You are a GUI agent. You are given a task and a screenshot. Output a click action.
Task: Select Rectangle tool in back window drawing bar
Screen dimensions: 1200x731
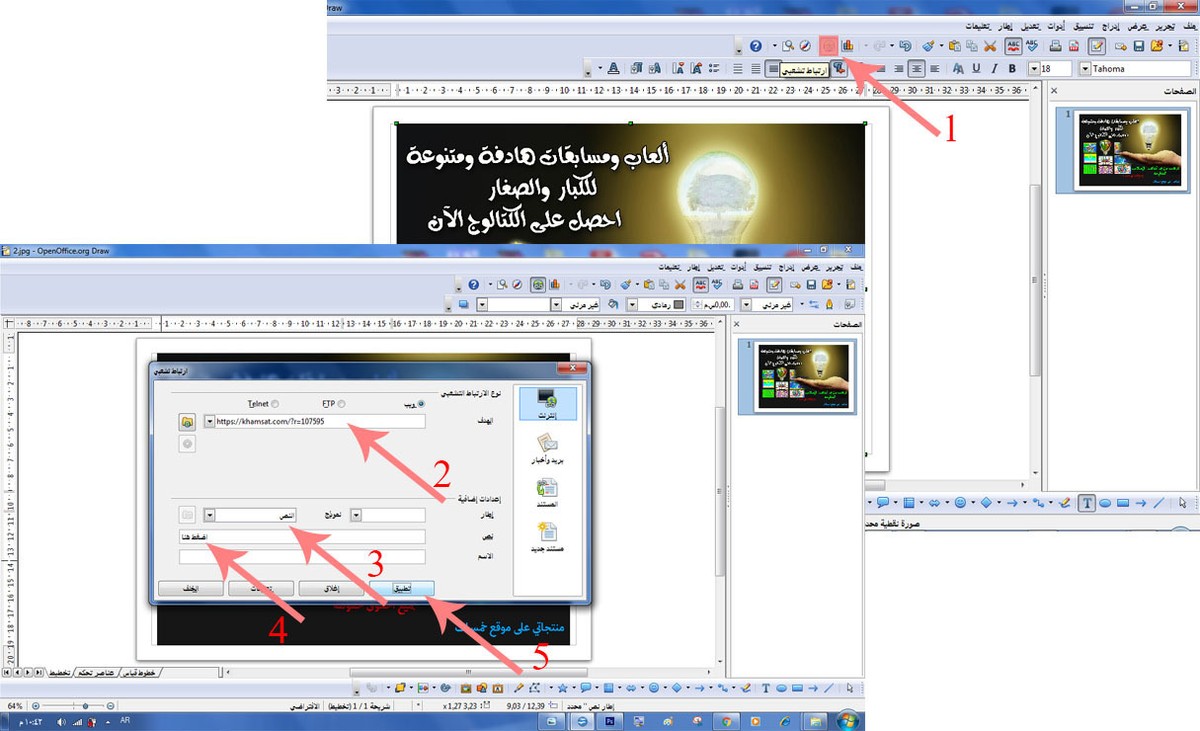pyautogui.click(x=1123, y=503)
